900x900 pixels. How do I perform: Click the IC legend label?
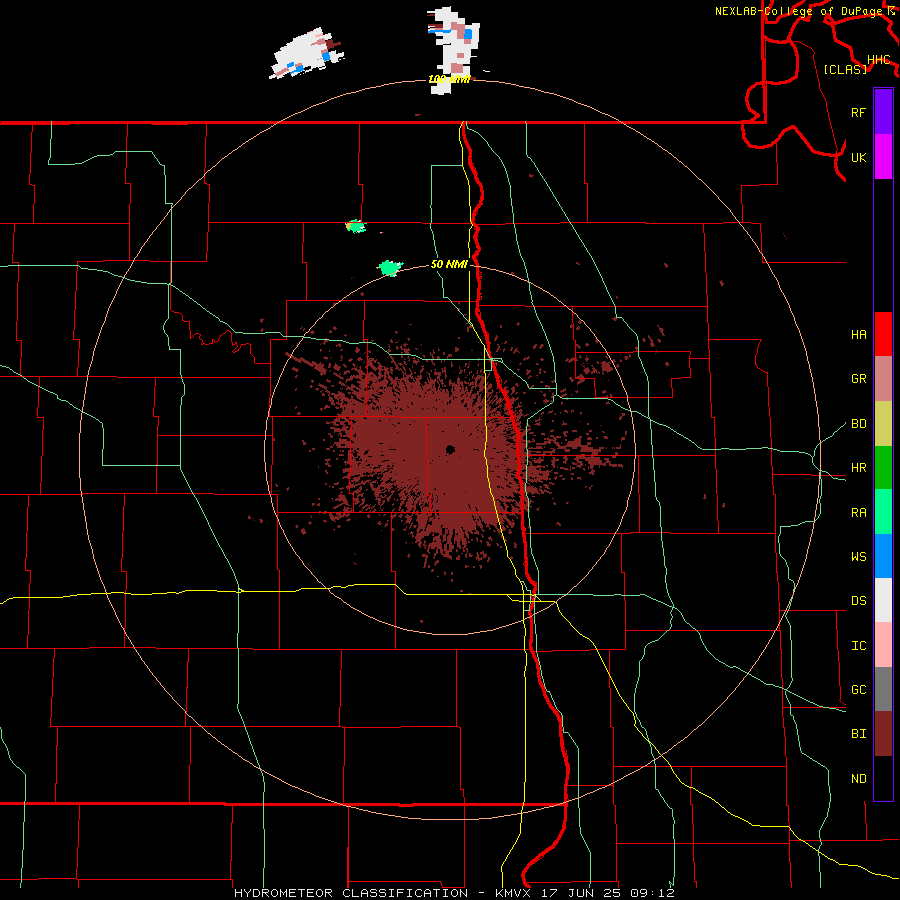pyautogui.click(x=858, y=646)
